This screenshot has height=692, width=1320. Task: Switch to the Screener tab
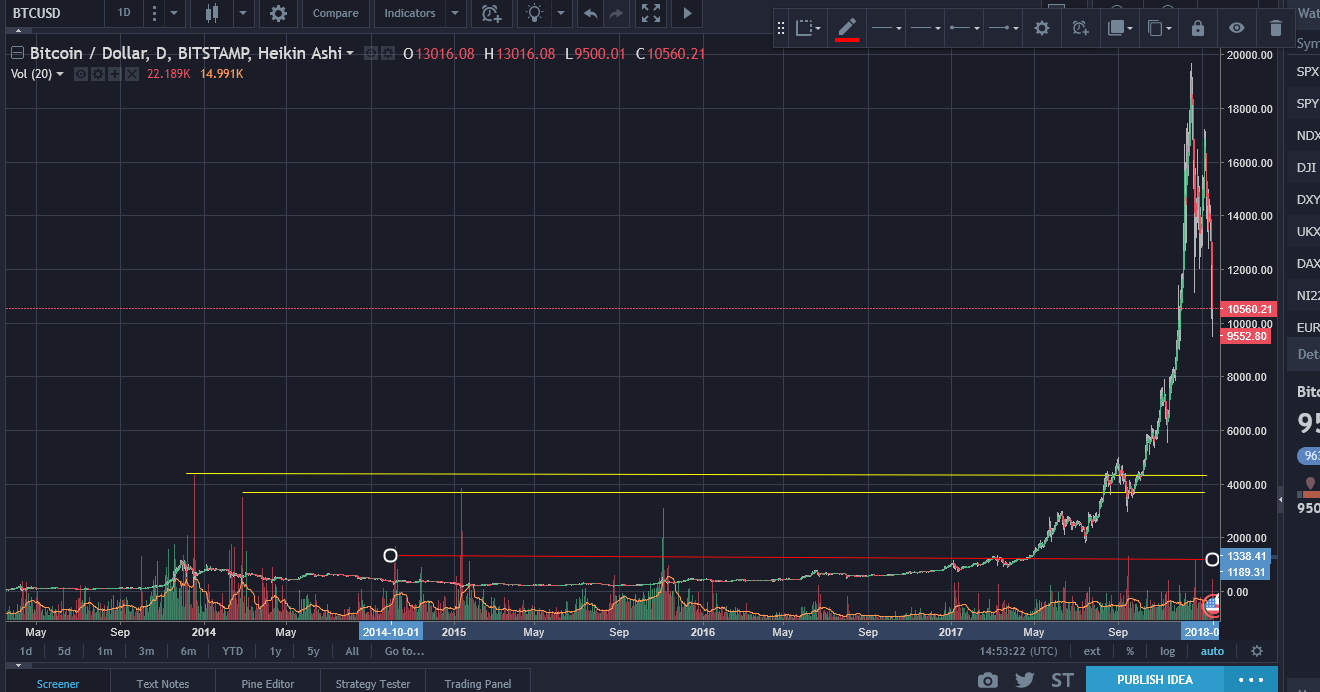(58, 683)
